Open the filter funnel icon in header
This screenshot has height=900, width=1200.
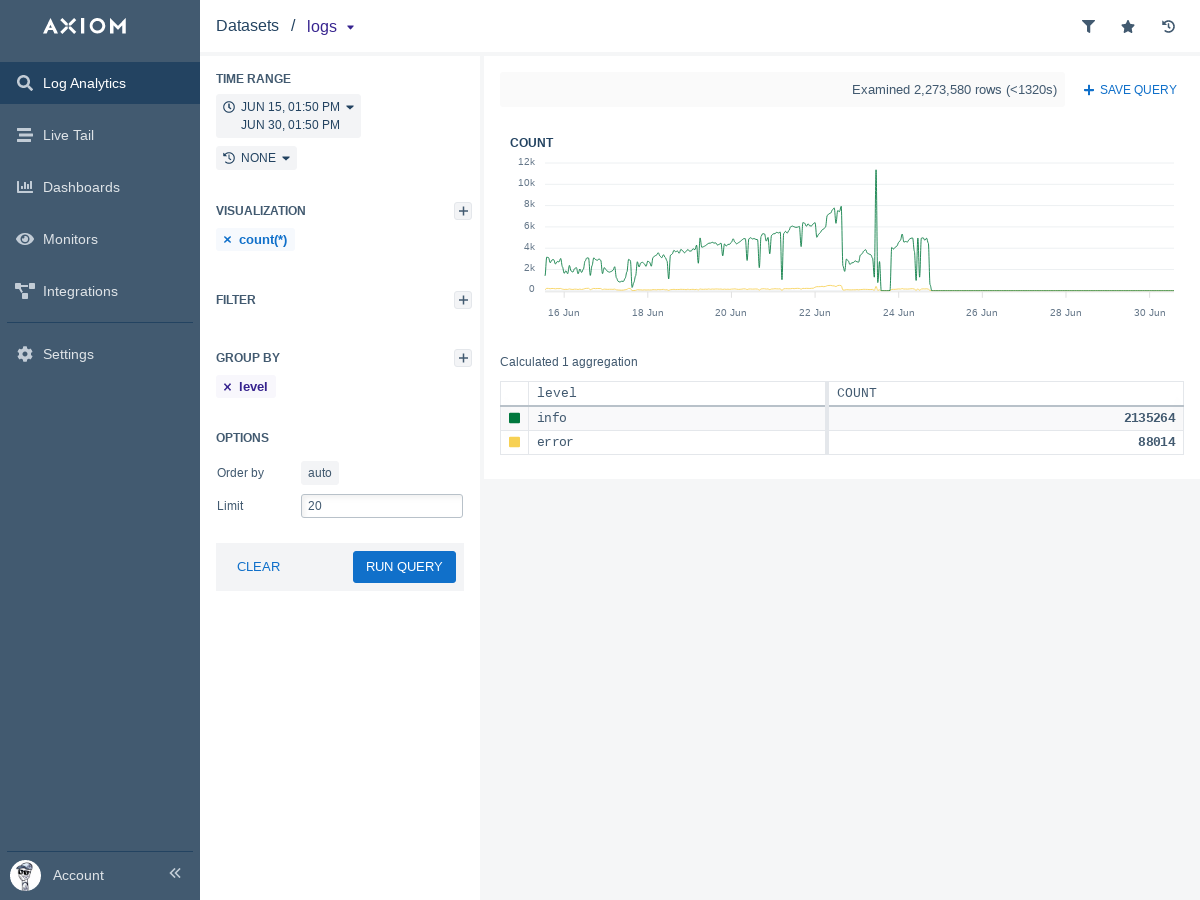(1088, 27)
